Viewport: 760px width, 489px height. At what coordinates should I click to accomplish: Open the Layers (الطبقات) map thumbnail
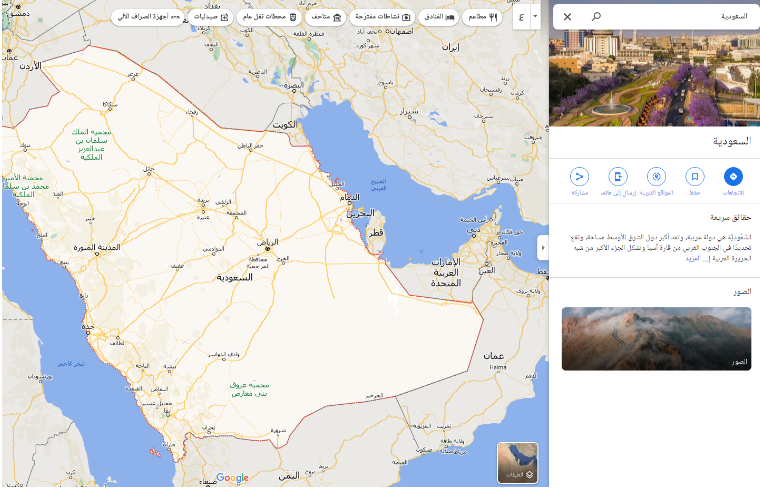point(517,463)
